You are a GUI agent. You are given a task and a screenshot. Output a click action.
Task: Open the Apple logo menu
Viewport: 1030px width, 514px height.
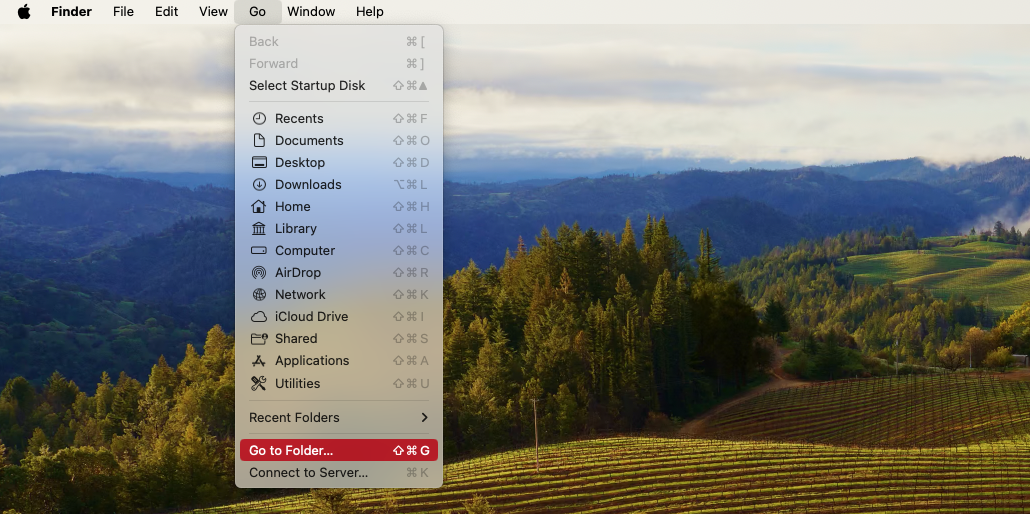(24, 12)
